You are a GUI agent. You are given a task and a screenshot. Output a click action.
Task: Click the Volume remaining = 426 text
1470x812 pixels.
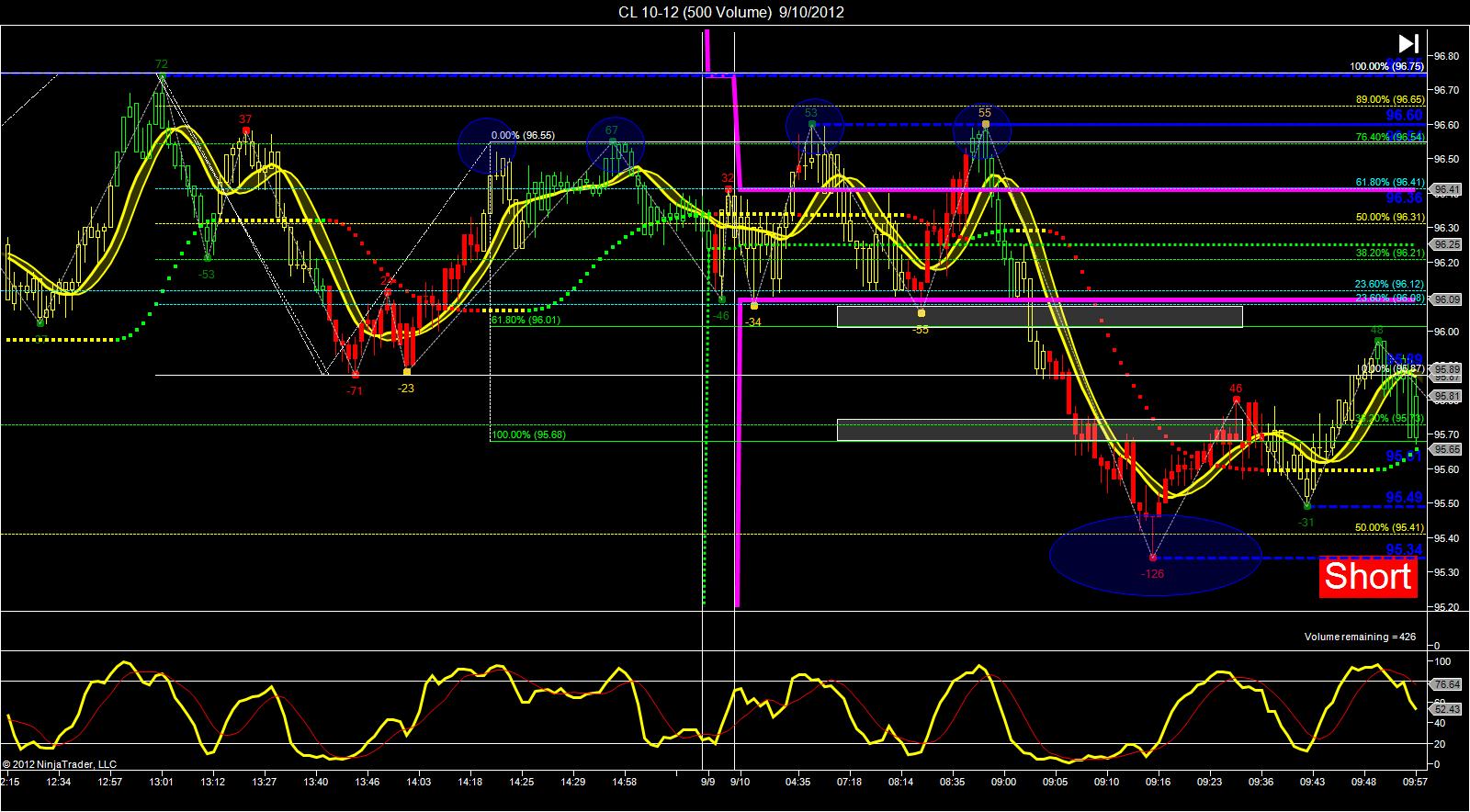1362,637
